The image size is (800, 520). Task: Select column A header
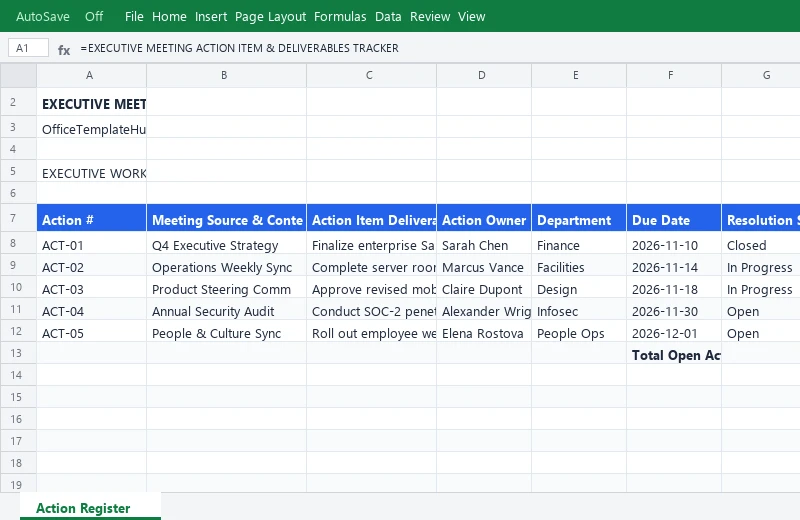(91, 76)
